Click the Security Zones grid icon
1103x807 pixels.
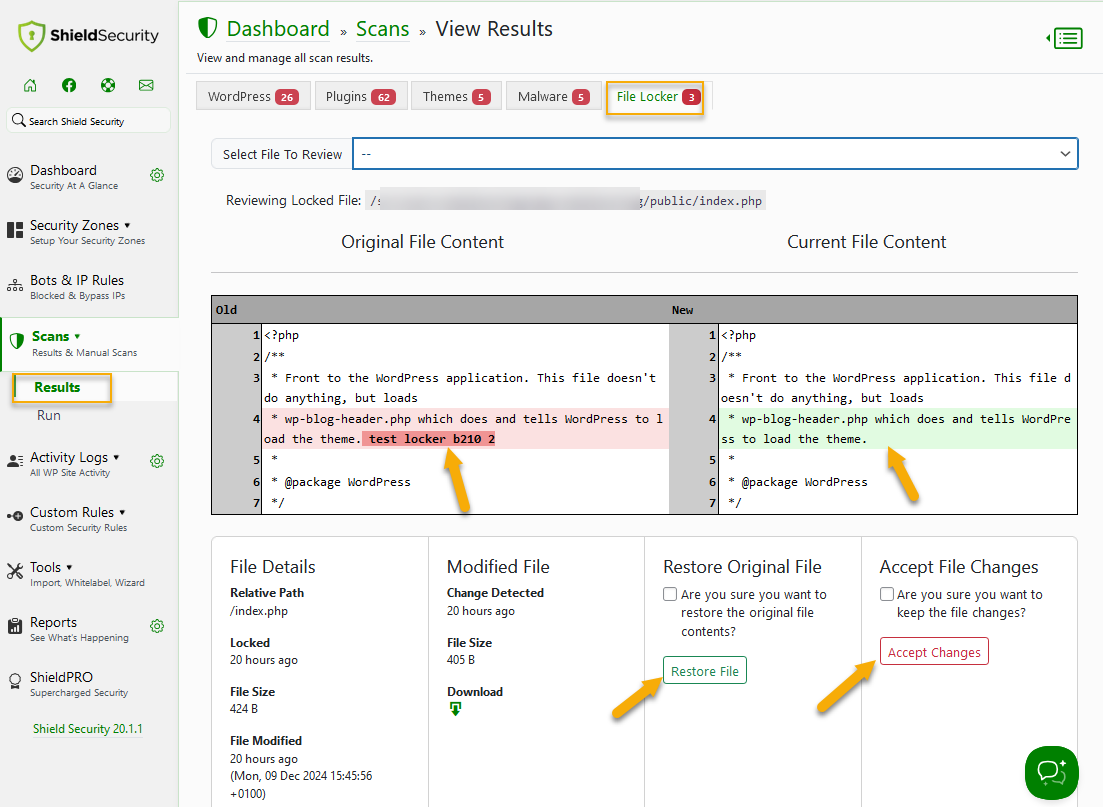pos(15,230)
